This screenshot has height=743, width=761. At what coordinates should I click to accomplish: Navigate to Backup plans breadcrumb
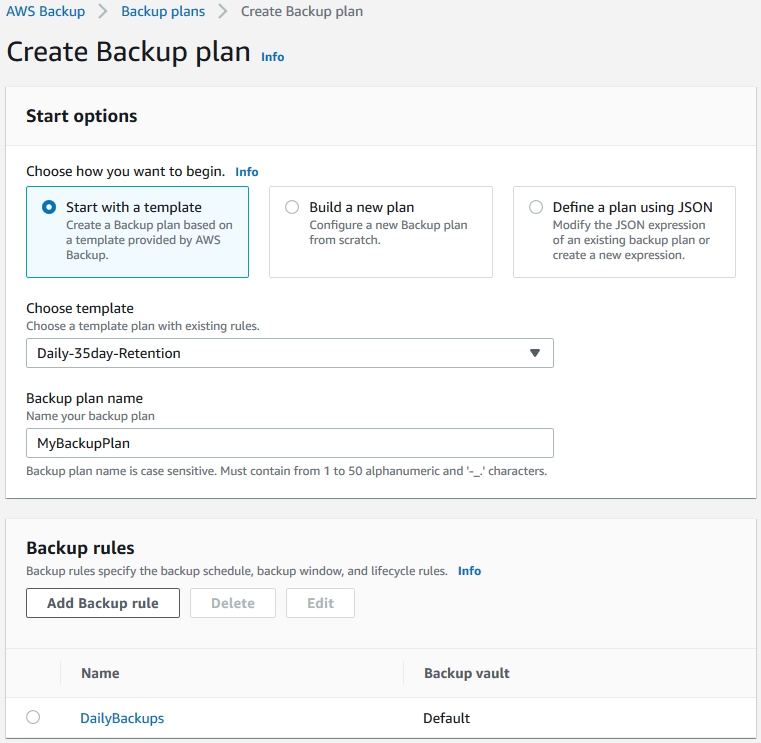click(x=163, y=12)
